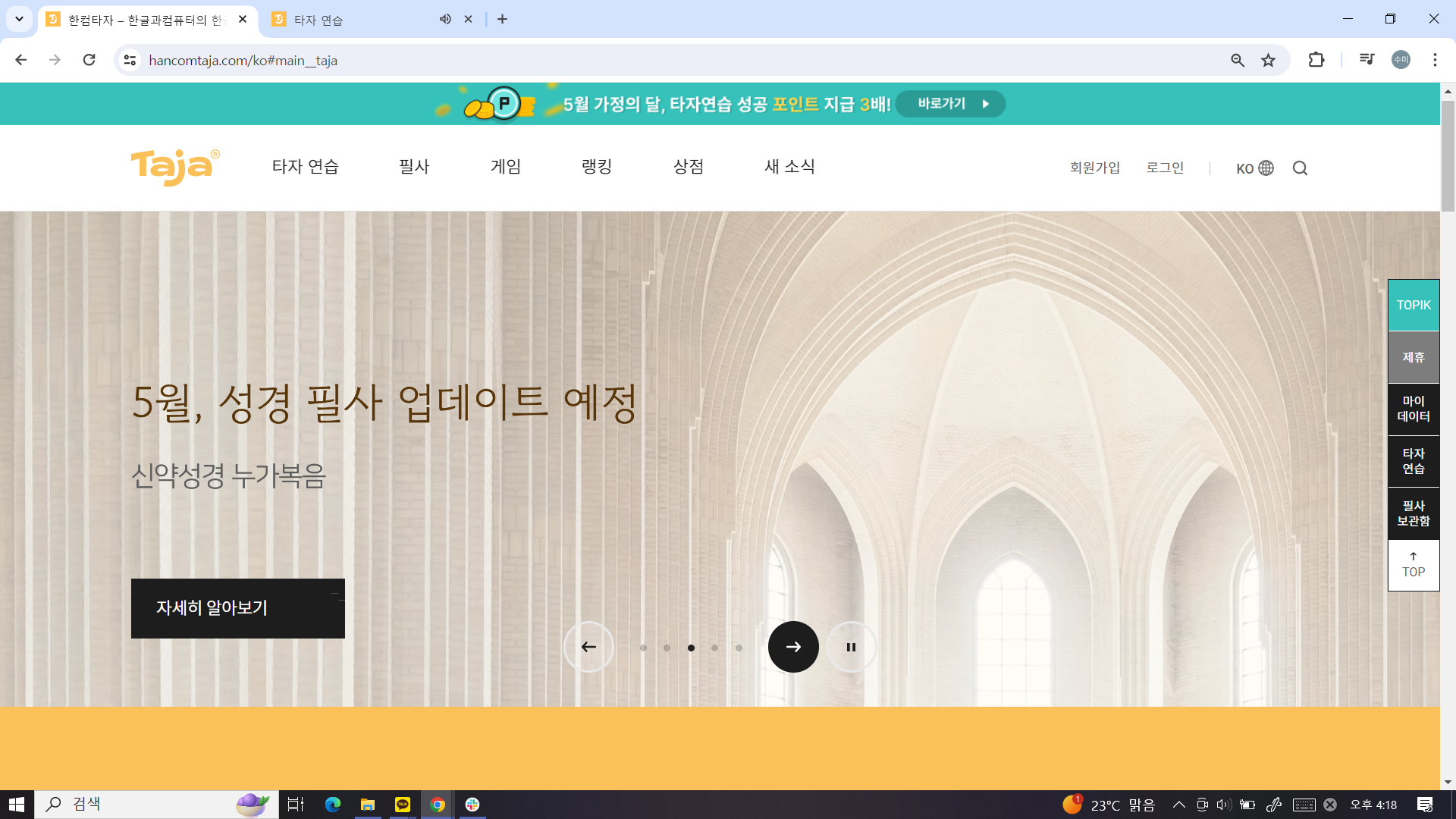1456x819 pixels.
Task: Go to previous banner slide arrow
Action: click(x=588, y=647)
